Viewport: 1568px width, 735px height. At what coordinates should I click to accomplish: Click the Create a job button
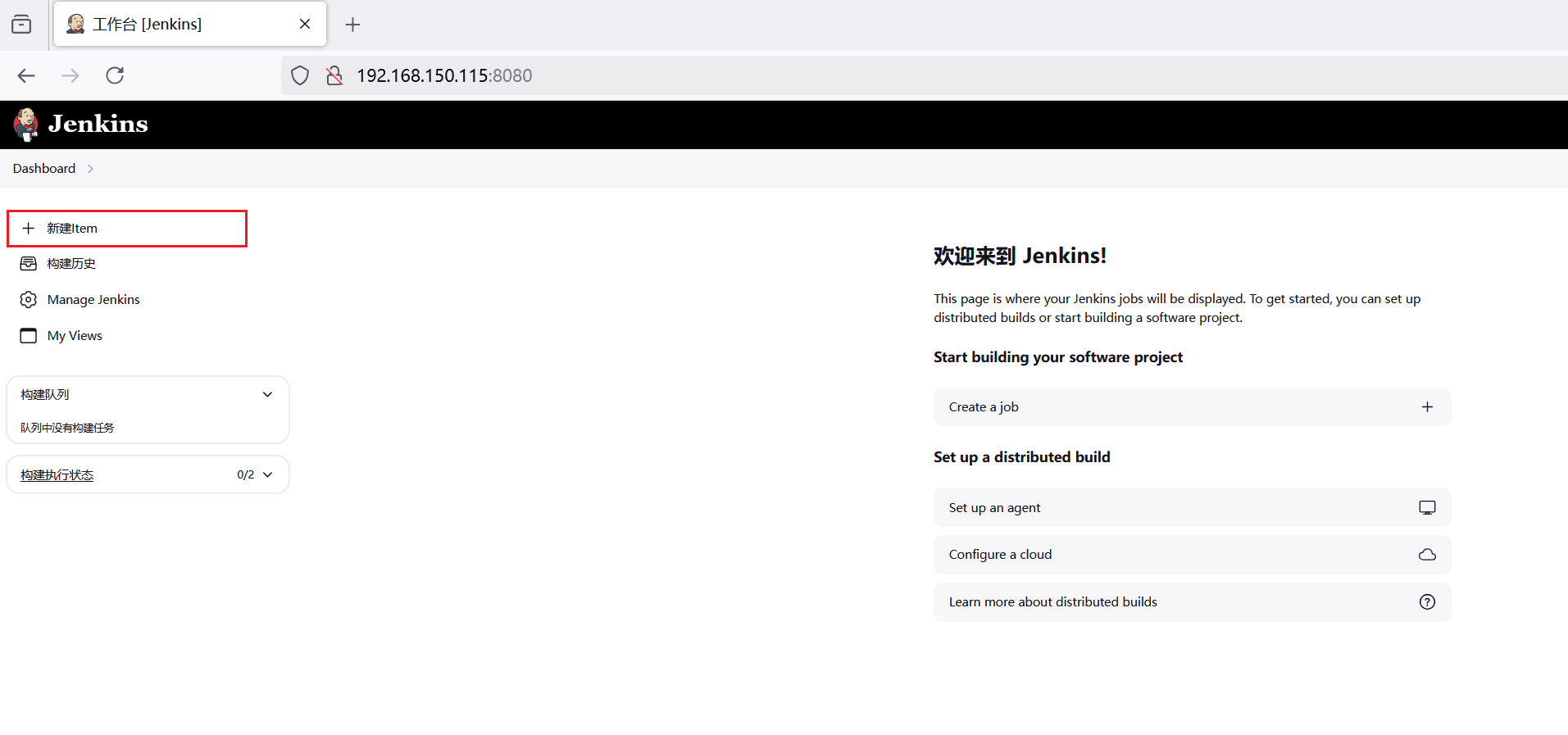pyautogui.click(x=1192, y=406)
